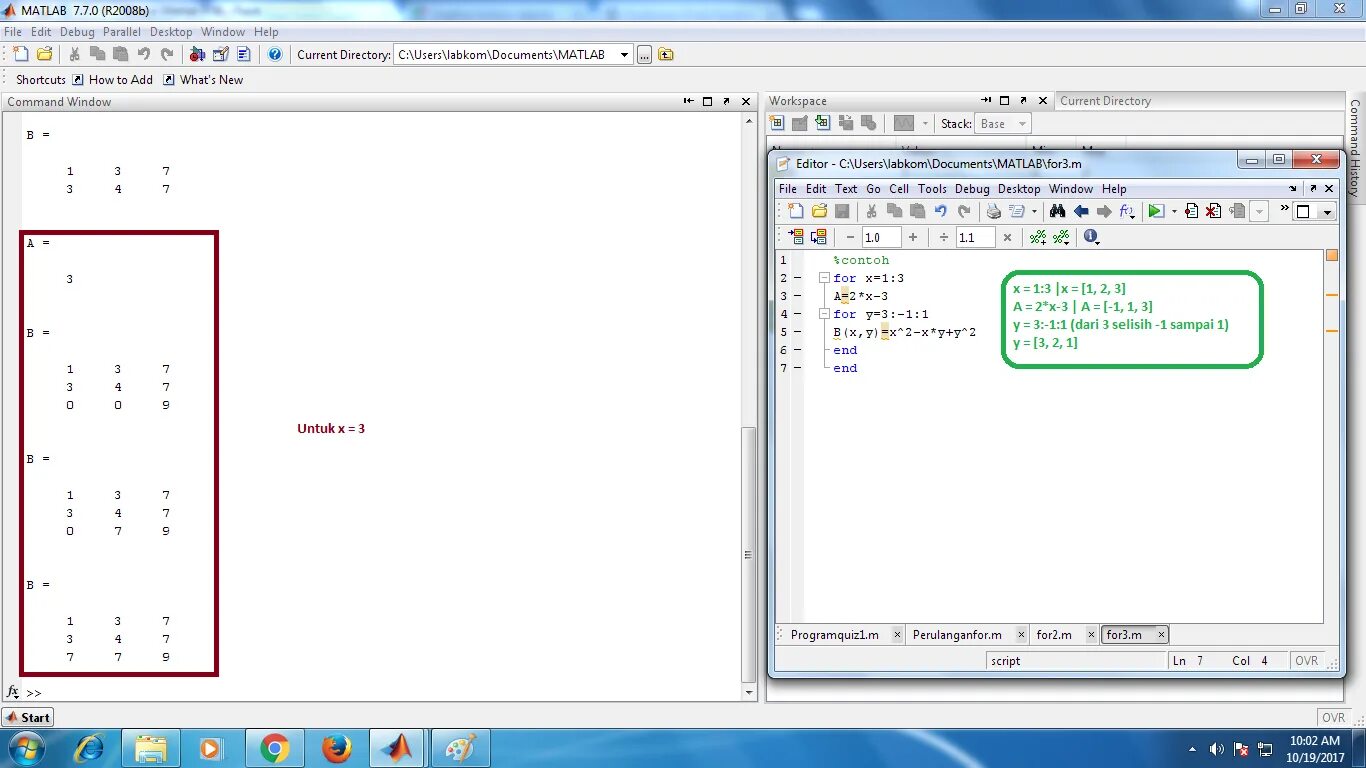The image size is (1366, 768).
Task: Insert cell break icon with green percent signs
Action: pyautogui.click(x=1038, y=237)
